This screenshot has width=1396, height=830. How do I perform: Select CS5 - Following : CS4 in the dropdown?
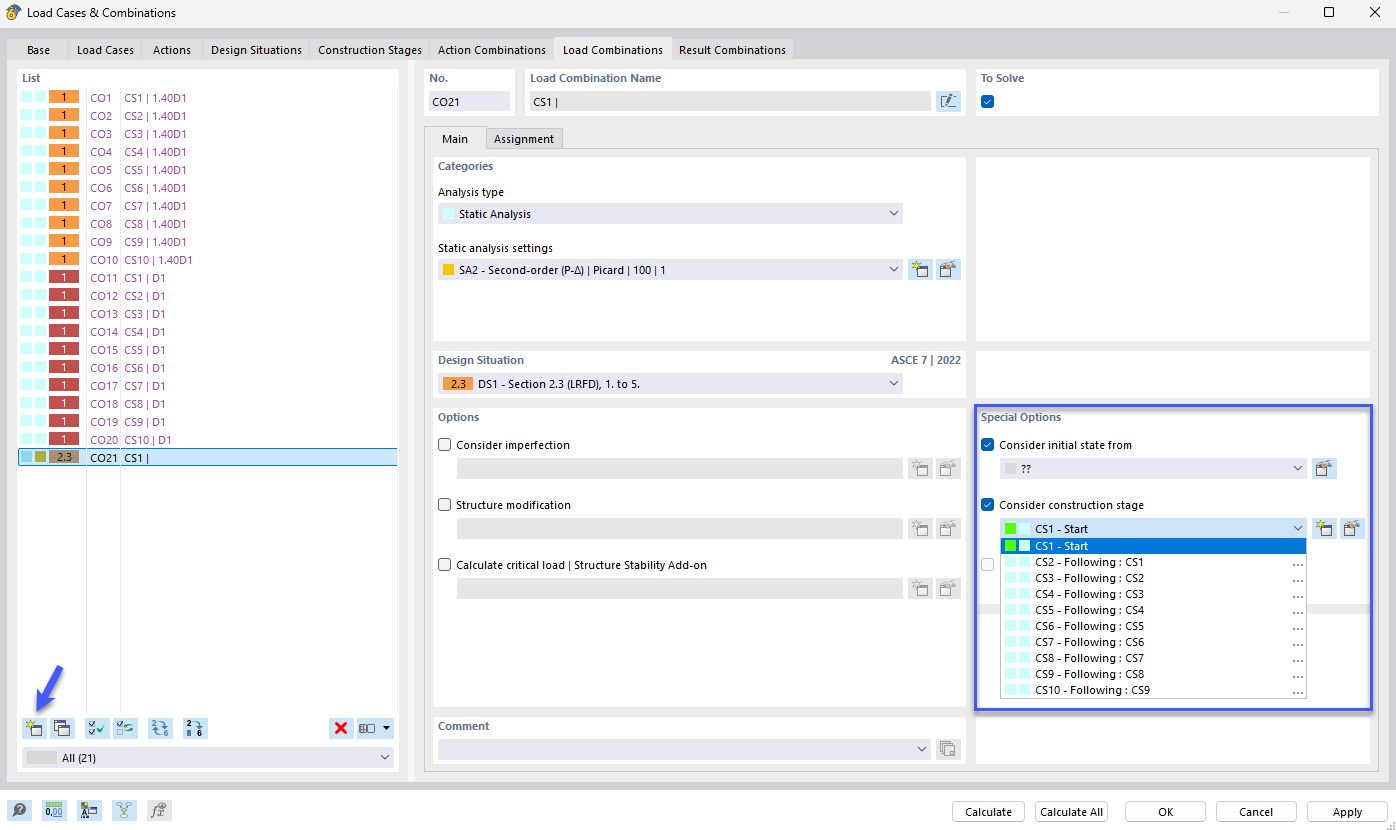1153,610
